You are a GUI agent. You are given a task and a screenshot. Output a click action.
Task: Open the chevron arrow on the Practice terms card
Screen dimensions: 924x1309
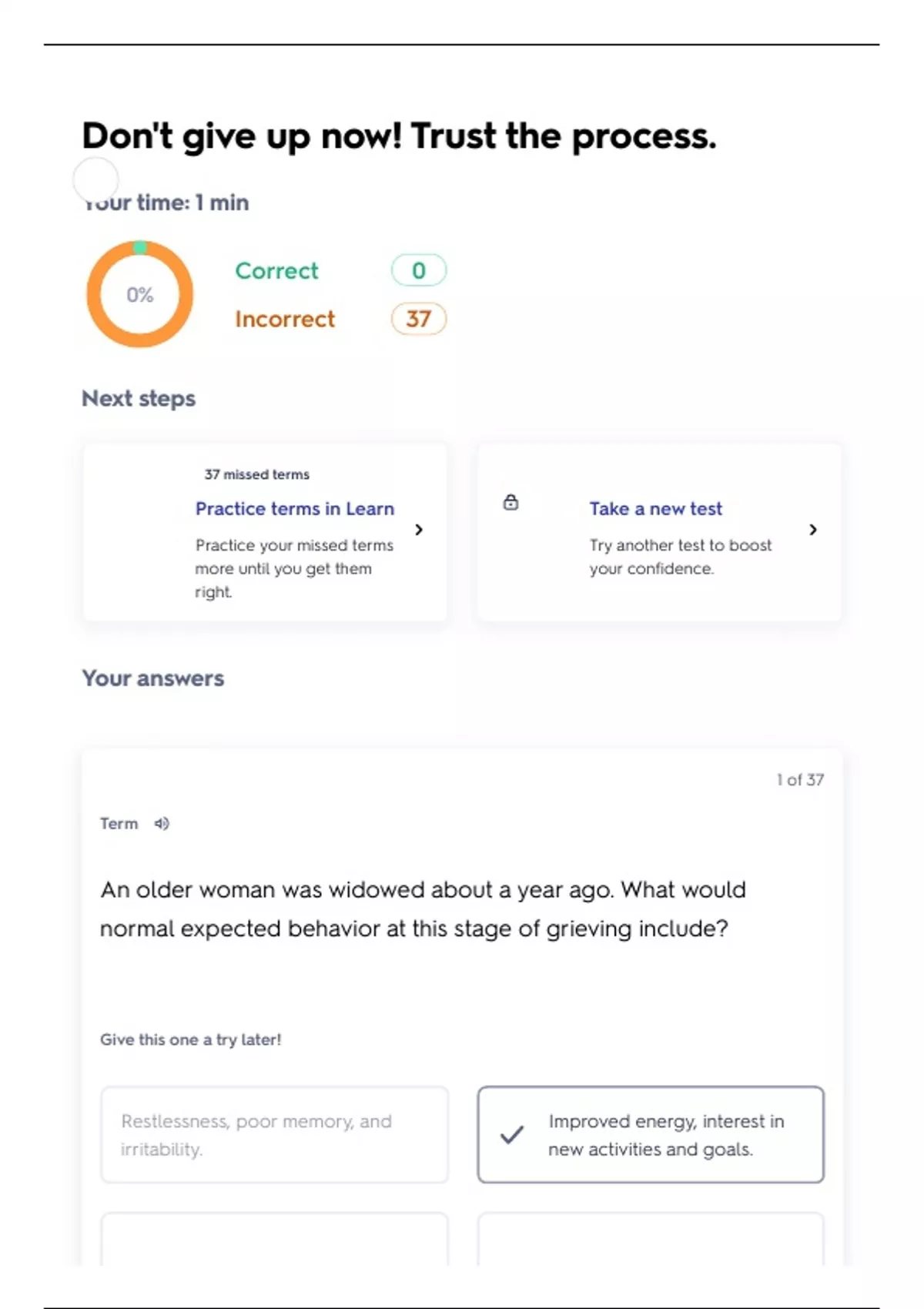419,530
